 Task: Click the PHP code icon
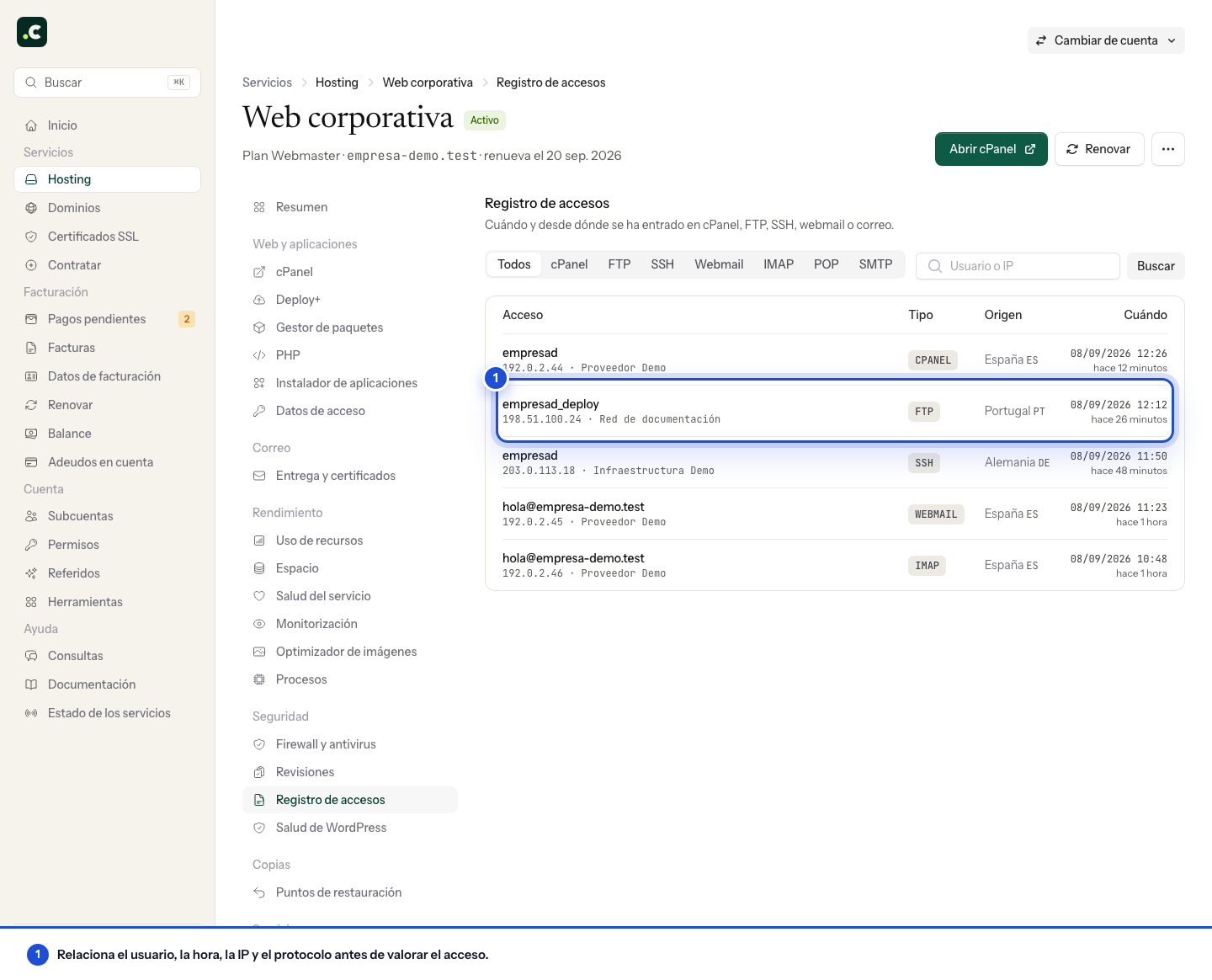[x=259, y=355]
